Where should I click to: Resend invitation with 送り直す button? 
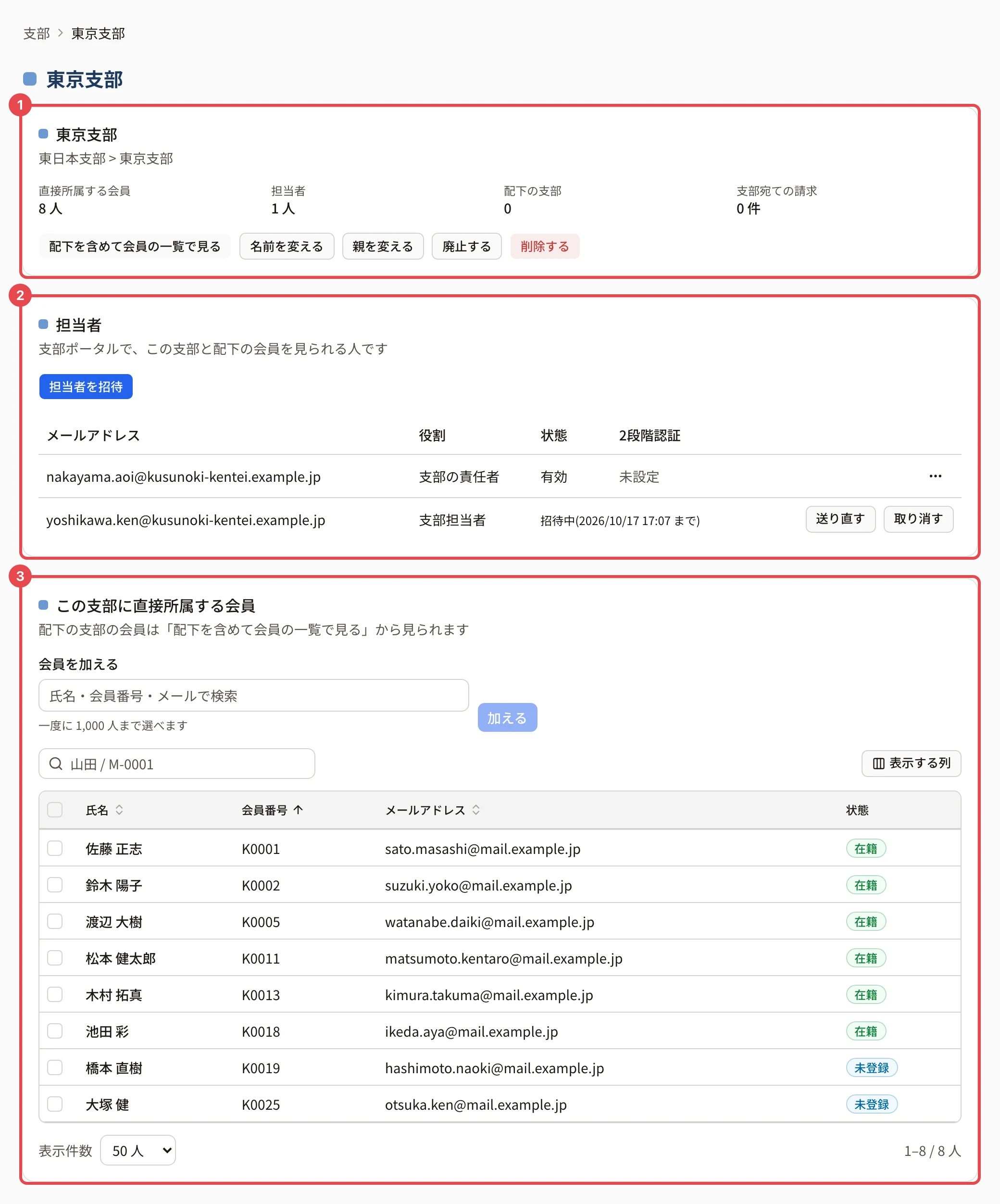pos(840,519)
